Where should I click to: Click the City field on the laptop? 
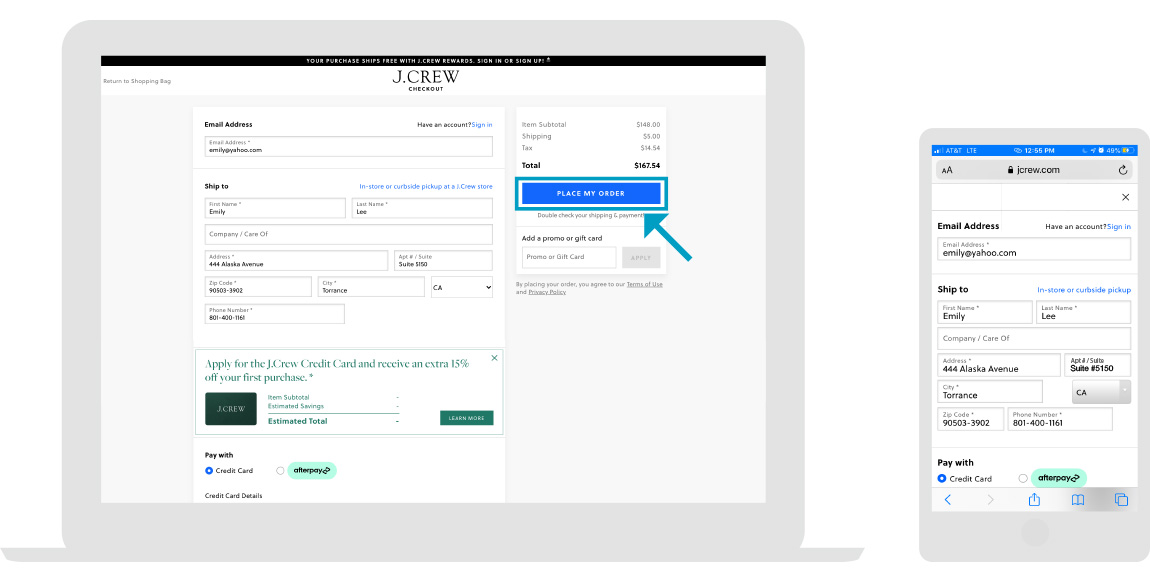click(x=371, y=287)
